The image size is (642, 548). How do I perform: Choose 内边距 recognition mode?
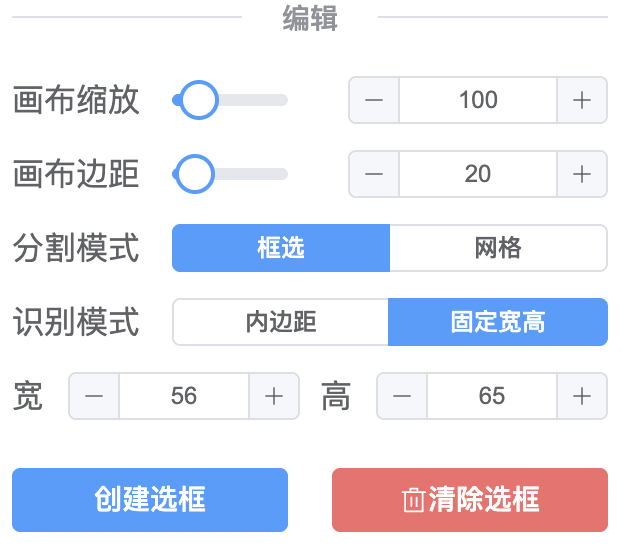[x=281, y=322]
